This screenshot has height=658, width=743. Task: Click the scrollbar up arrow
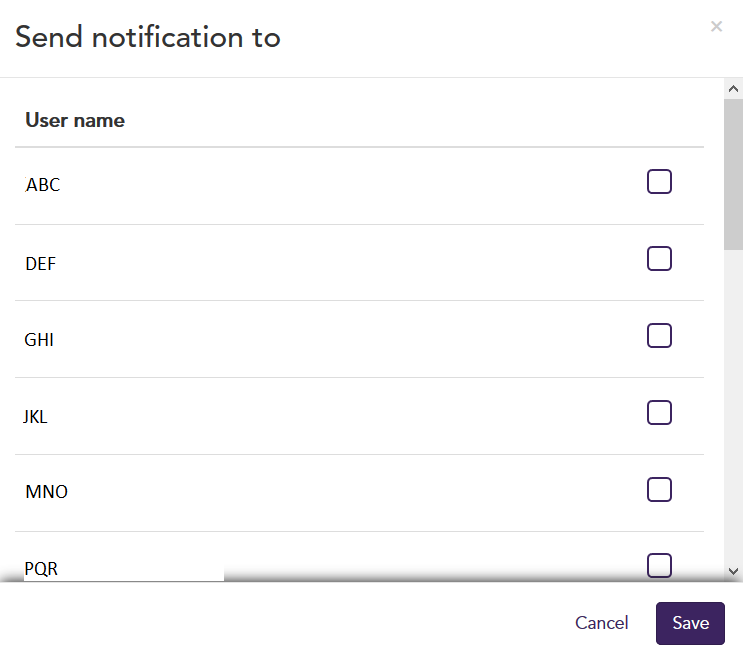coord(733,89)
